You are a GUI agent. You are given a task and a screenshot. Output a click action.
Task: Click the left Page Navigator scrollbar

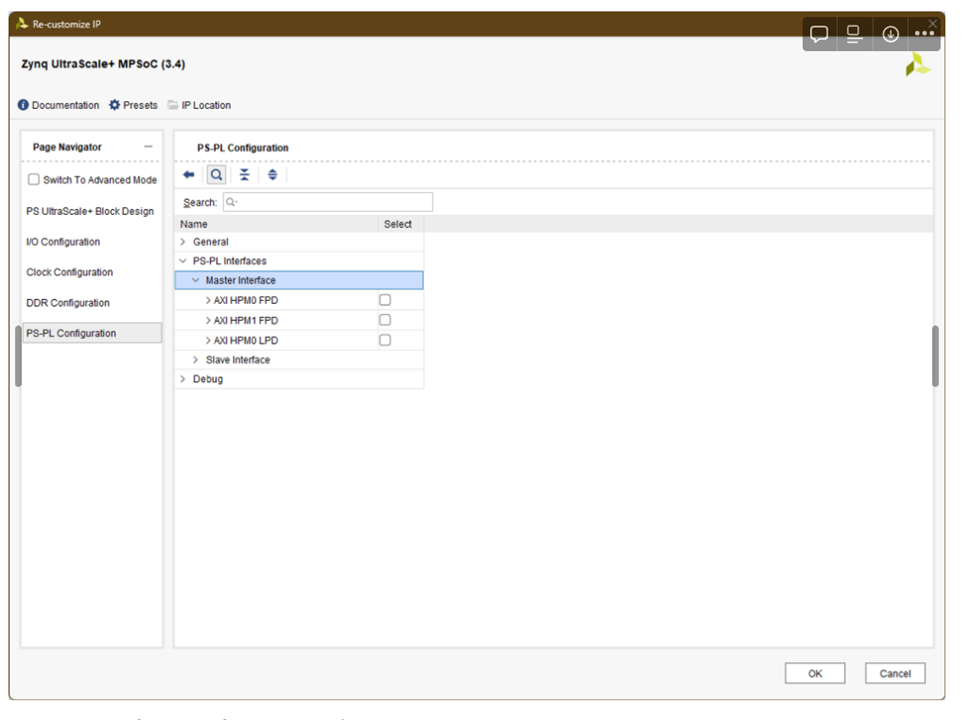point(19,355)
